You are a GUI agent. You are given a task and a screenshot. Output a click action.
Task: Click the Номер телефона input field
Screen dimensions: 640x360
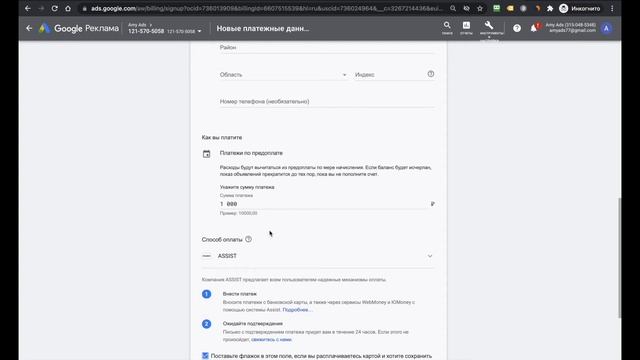coord(327,101)
